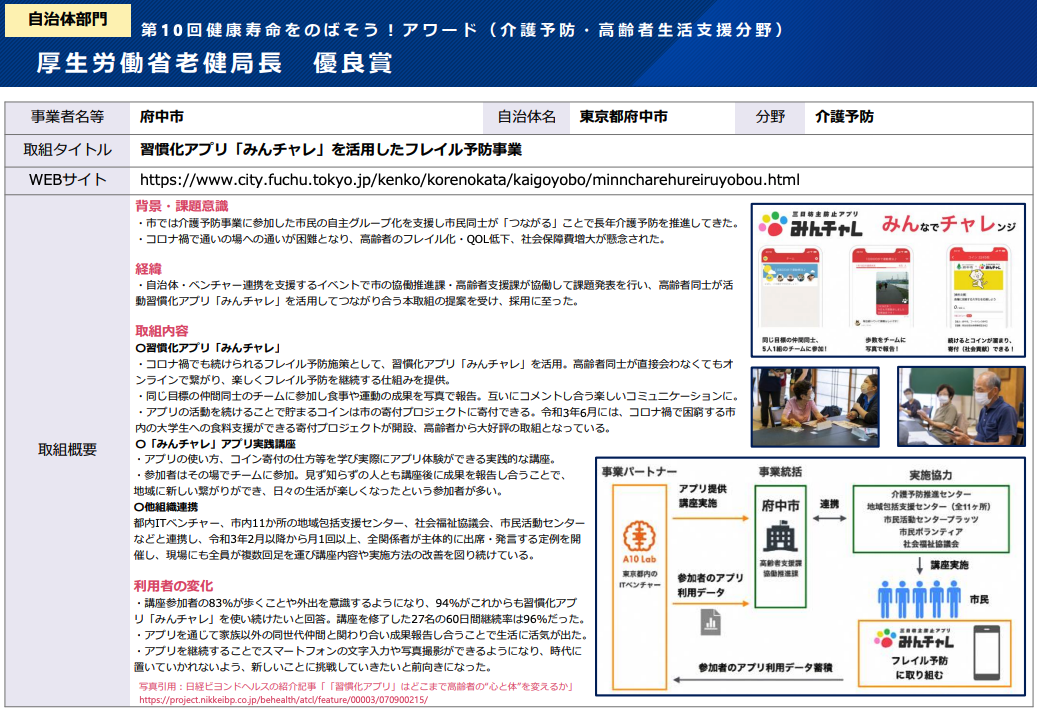The height and width of the screenshot is (718, 1037).
Task: Click the 介護予防推進センター entry
Action: 931,495
